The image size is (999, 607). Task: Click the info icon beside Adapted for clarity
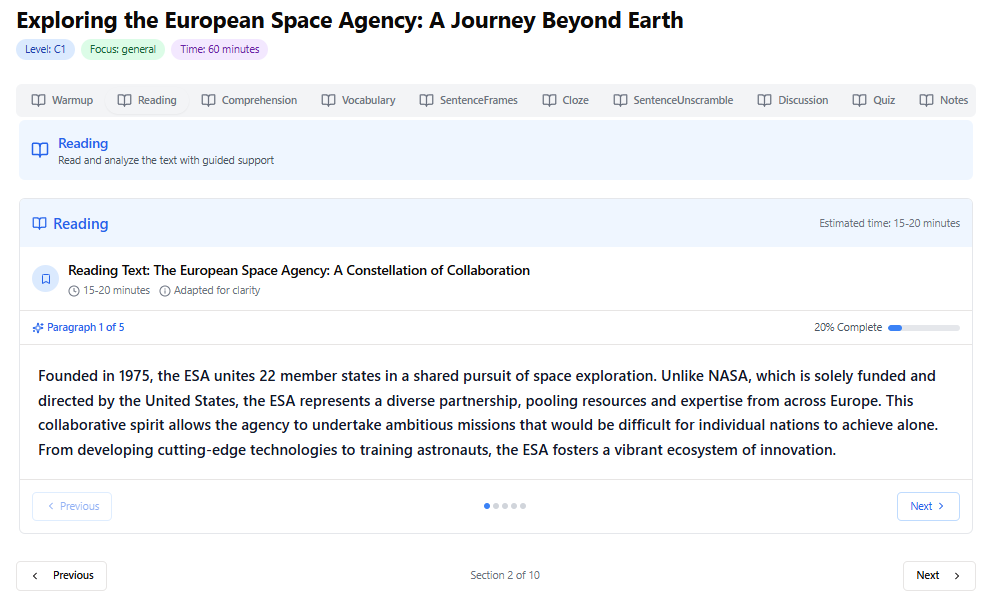[x=165, y=291]
